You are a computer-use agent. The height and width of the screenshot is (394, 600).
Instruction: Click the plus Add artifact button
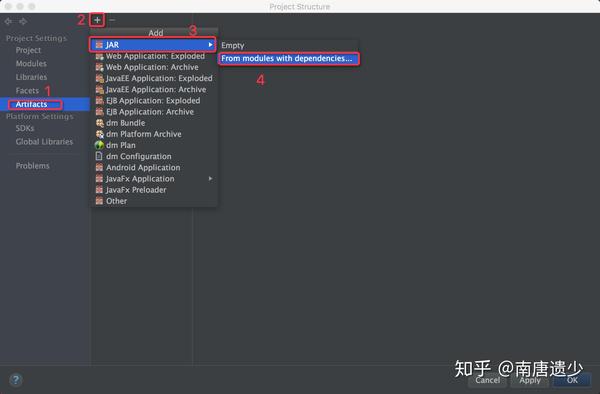[97, 20]
